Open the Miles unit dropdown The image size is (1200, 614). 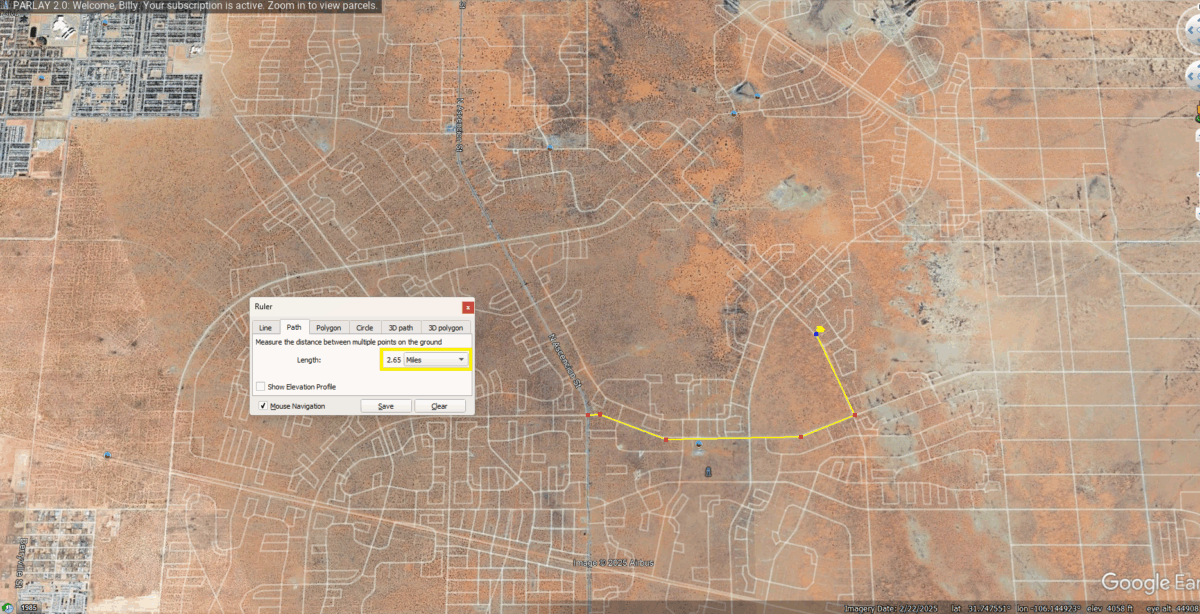tap(436, 359)
